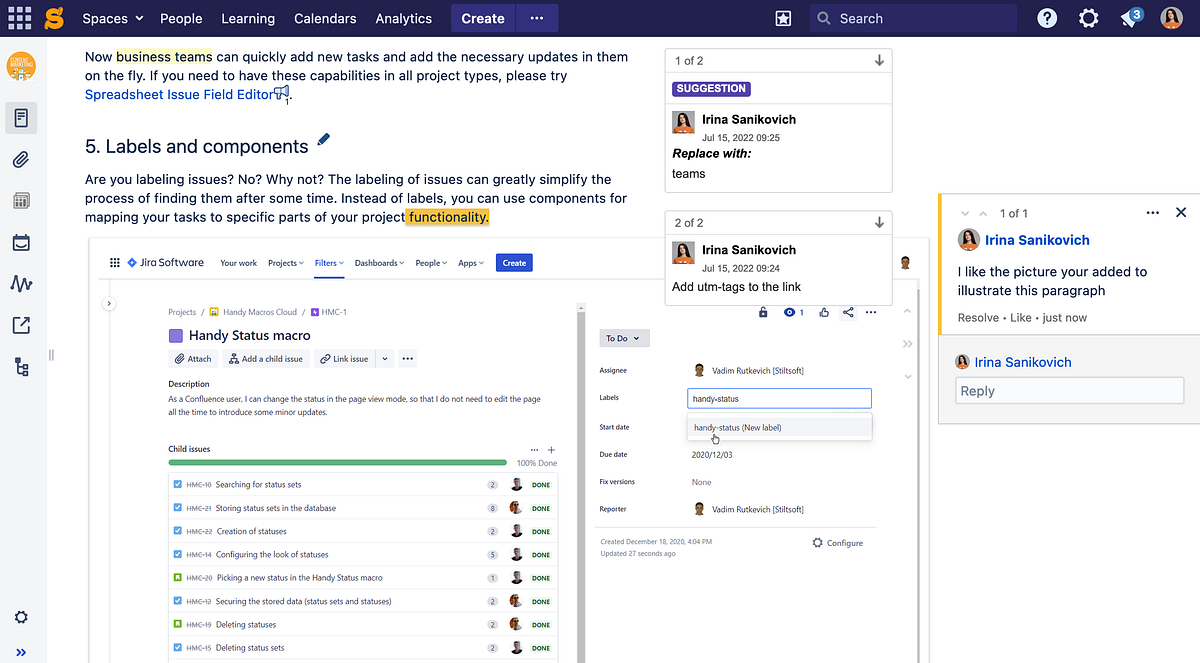This screenshot has width=1200, height=663.
Task: Open the app switcher grid icon top left
Action: 19,17
